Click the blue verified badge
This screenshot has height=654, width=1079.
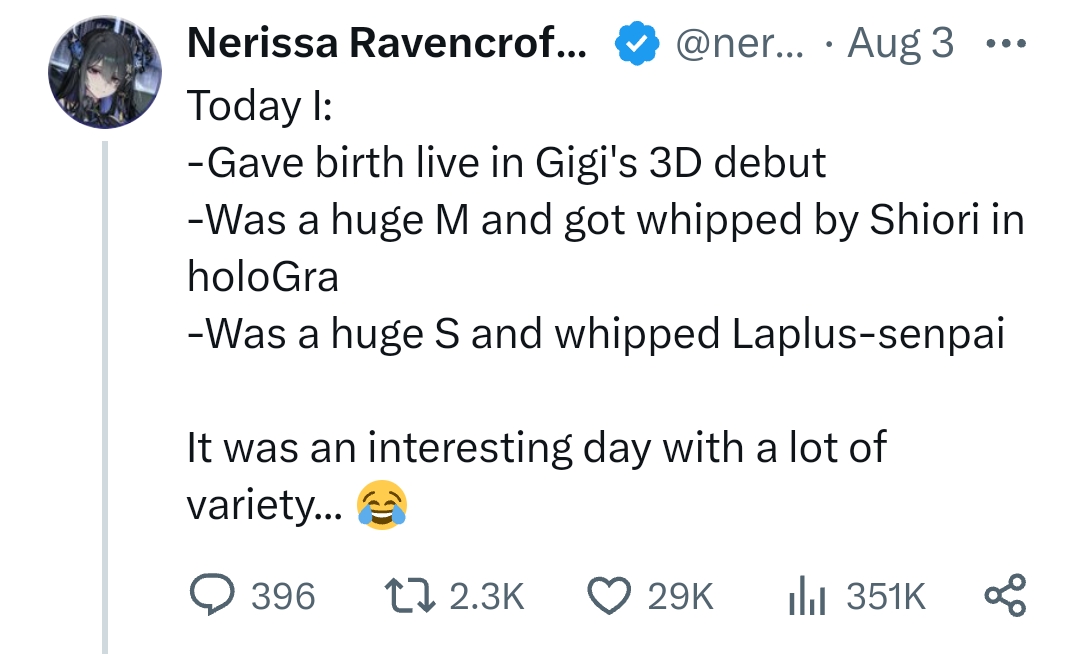tap(634, 45)
